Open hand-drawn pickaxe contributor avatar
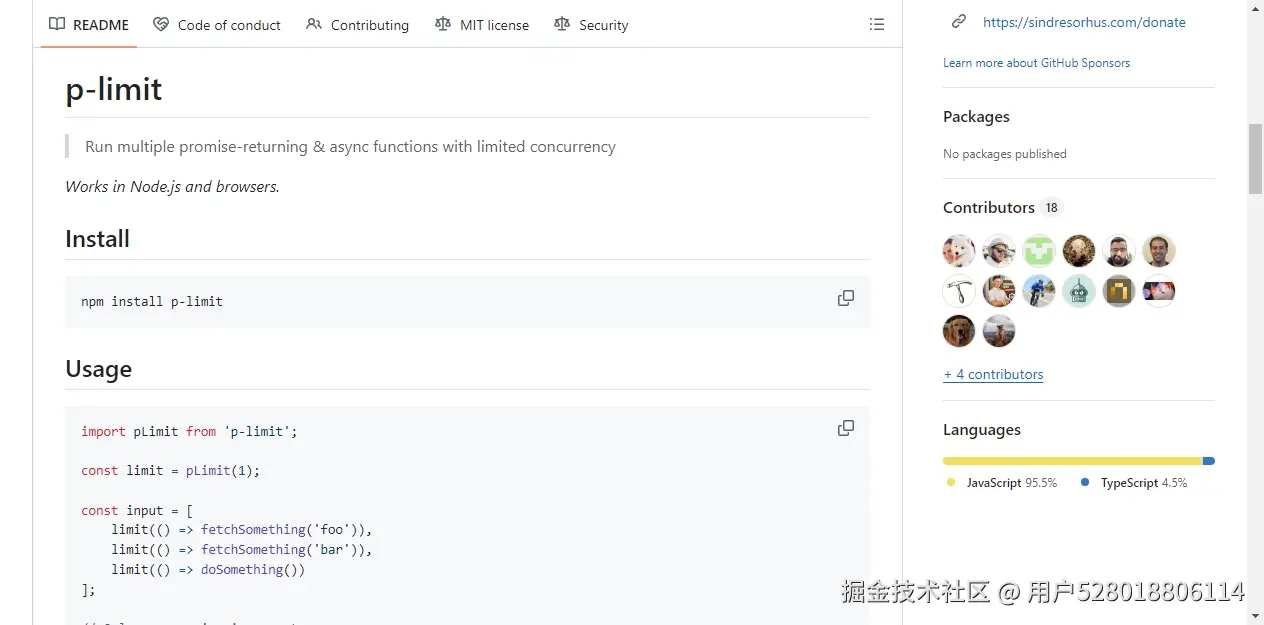 pyautogui.click(x=959, y=291)
